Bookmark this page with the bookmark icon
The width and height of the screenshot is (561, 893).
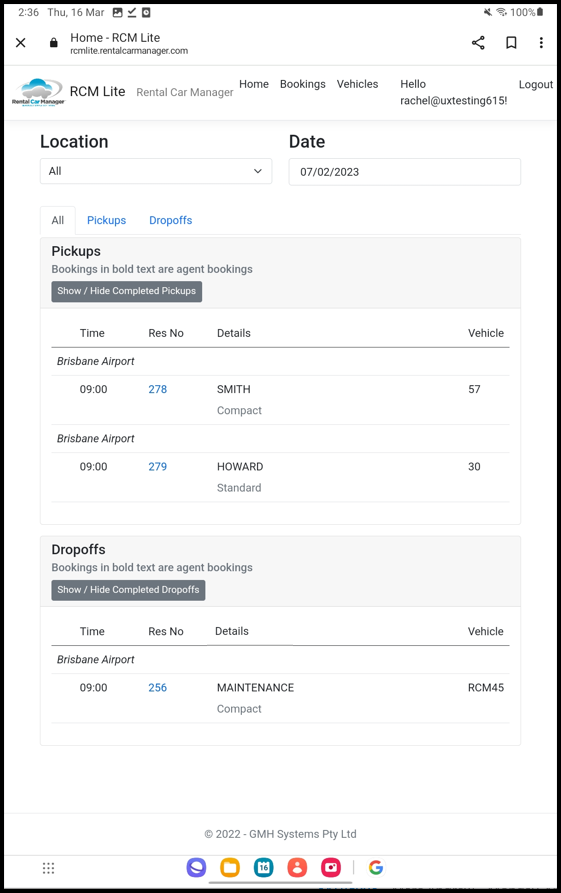point(511,43)
